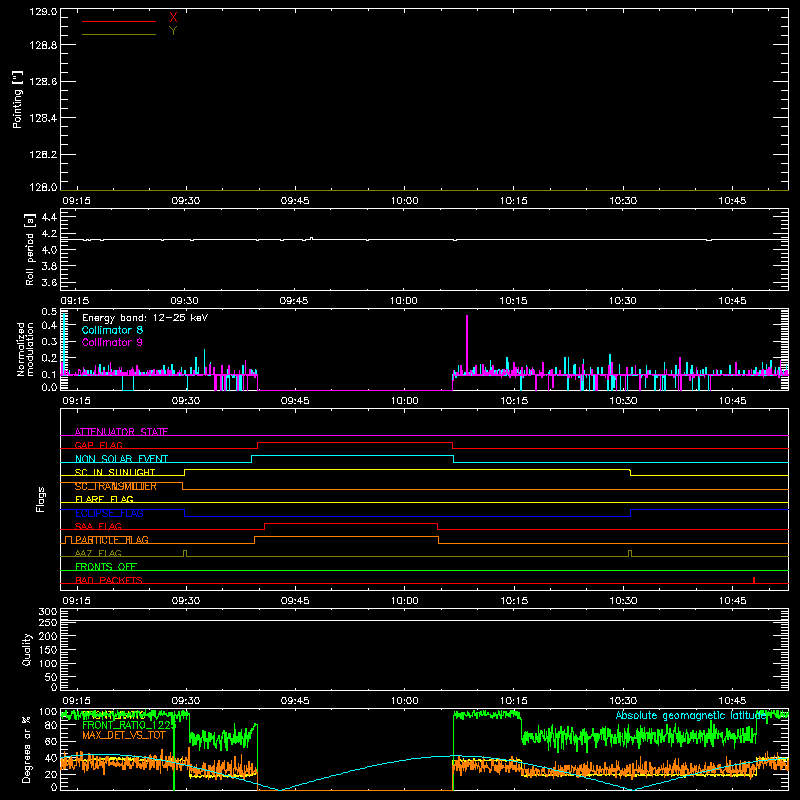This screenshot has height=800, width=800.
Task: Click the magenta Collimator 9 legend entry
Action: (x=112, y=342)
